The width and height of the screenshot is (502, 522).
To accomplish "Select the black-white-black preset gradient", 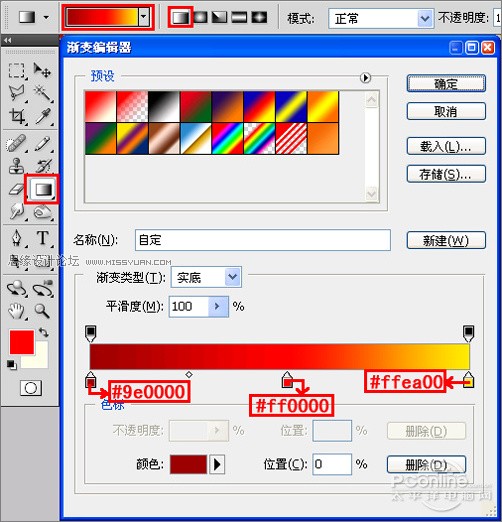I will (x=164, y=106).
